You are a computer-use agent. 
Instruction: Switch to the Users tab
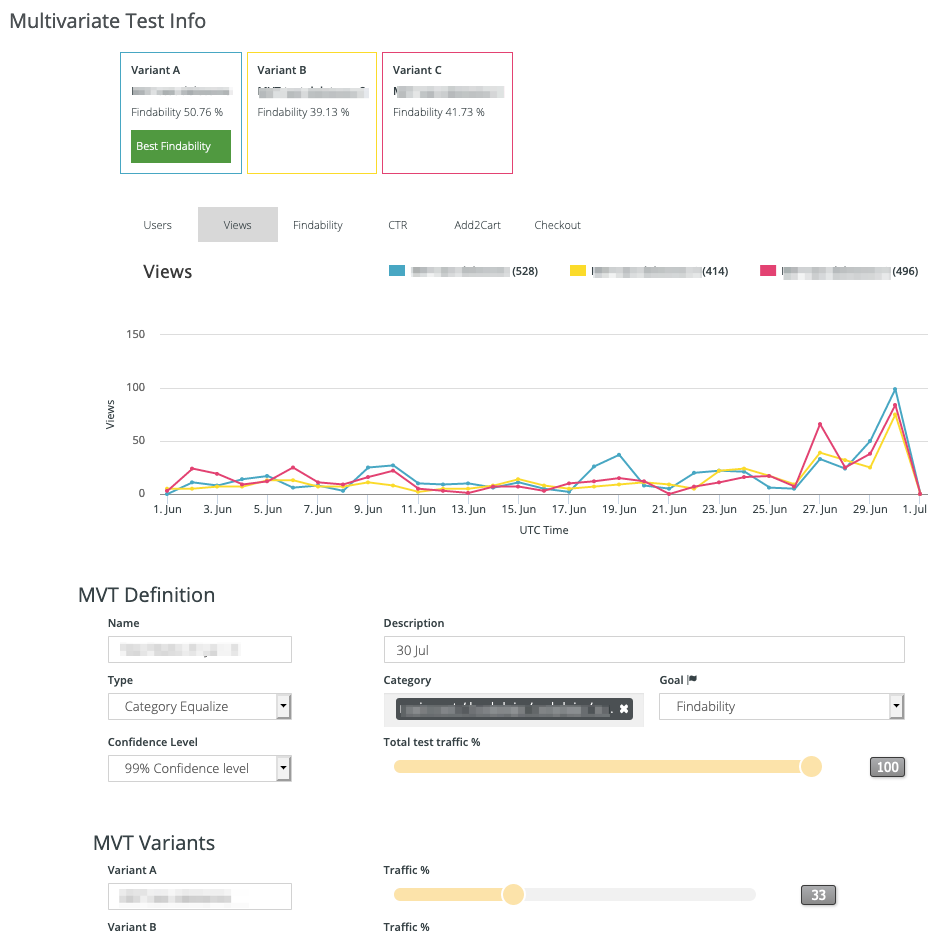click(x=158, y=225)
